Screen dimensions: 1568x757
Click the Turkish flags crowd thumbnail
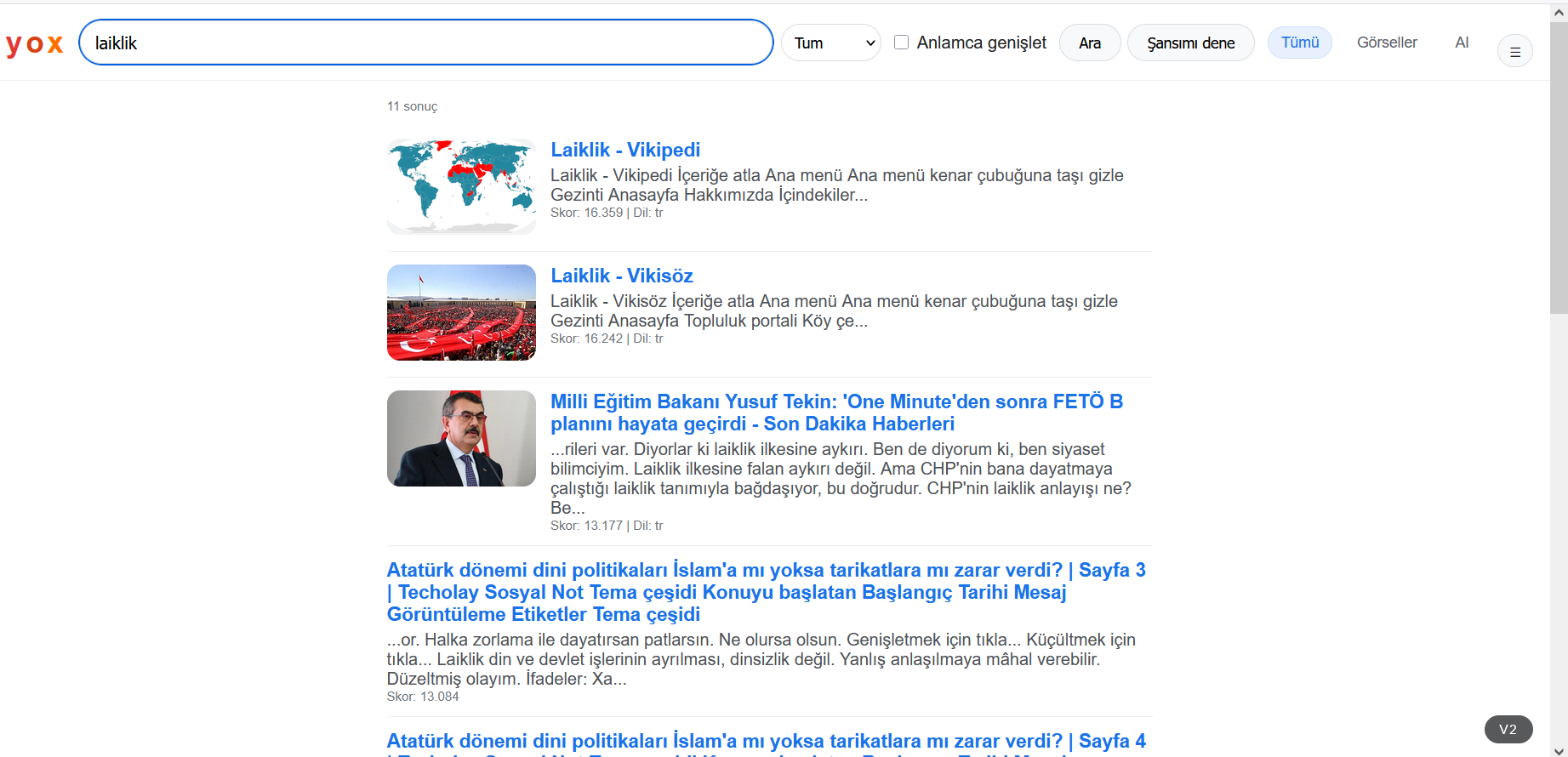(461, 312)
